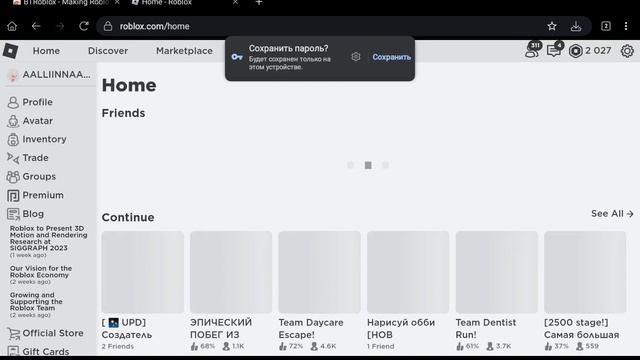Click the lock icon in address bar
640x360 pixels.
pos(108,26)
